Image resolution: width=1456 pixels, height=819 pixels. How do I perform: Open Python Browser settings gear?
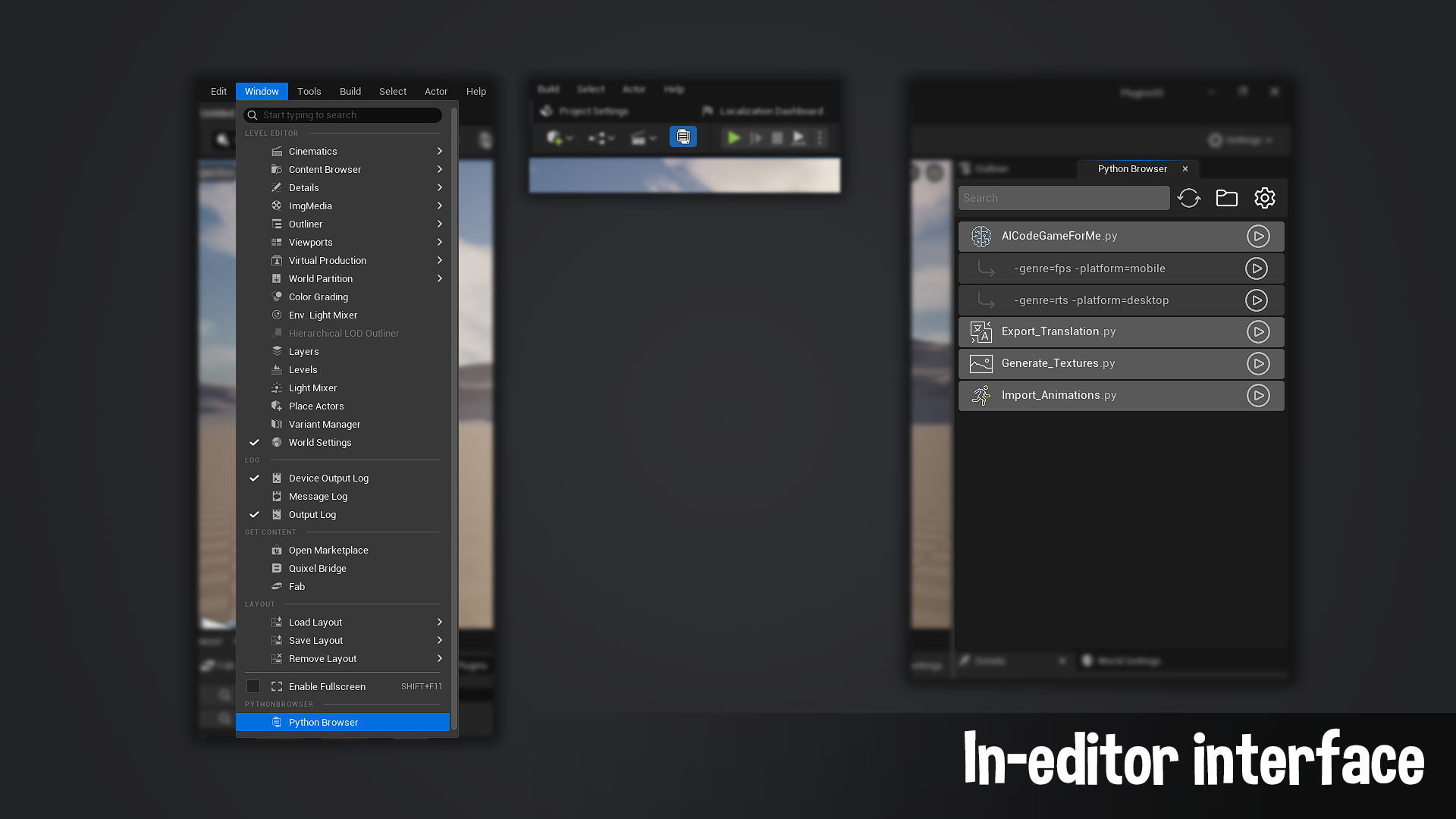point(1264,198)
